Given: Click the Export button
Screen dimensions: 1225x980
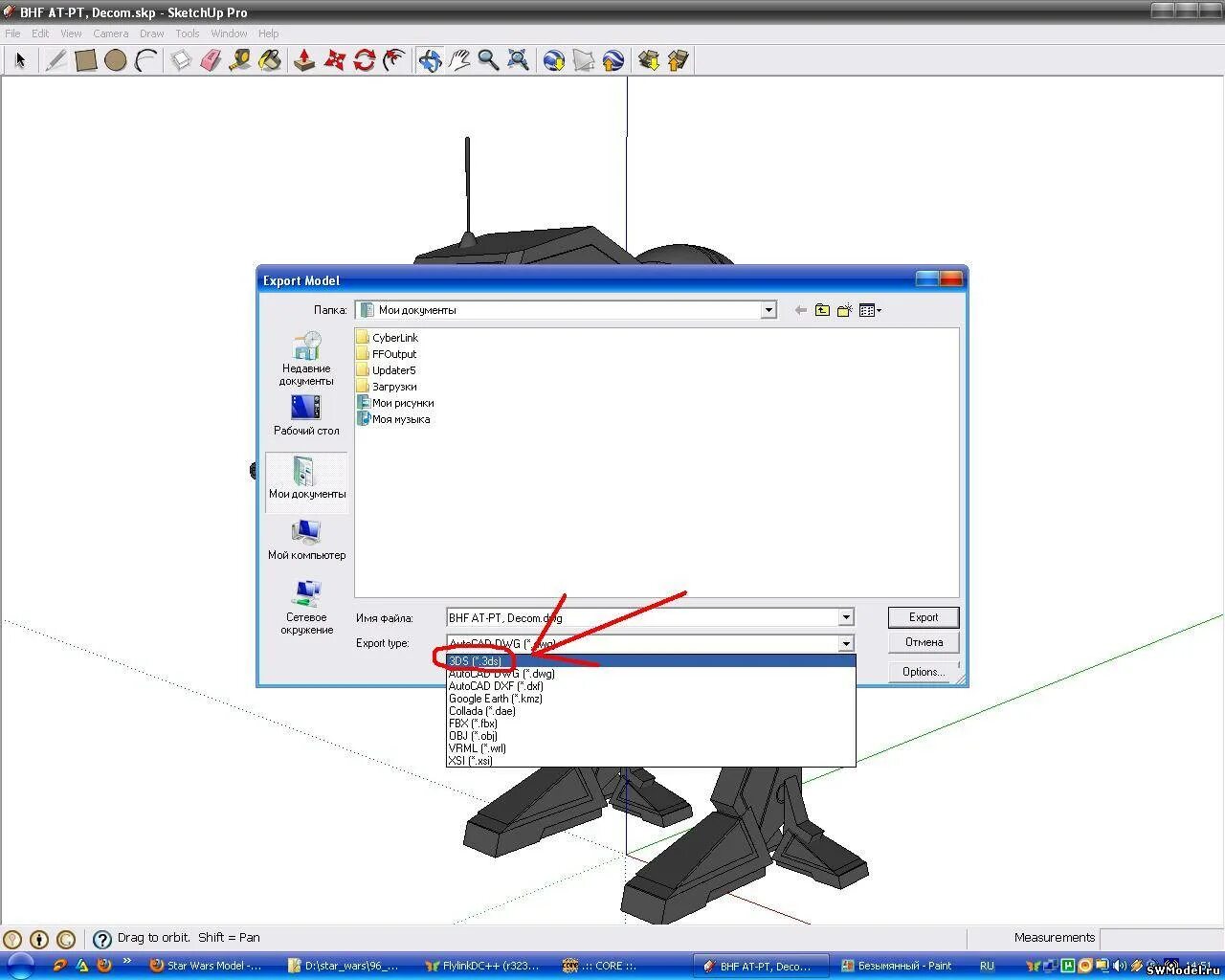Looking at the screenshot, I should (924, 617).
